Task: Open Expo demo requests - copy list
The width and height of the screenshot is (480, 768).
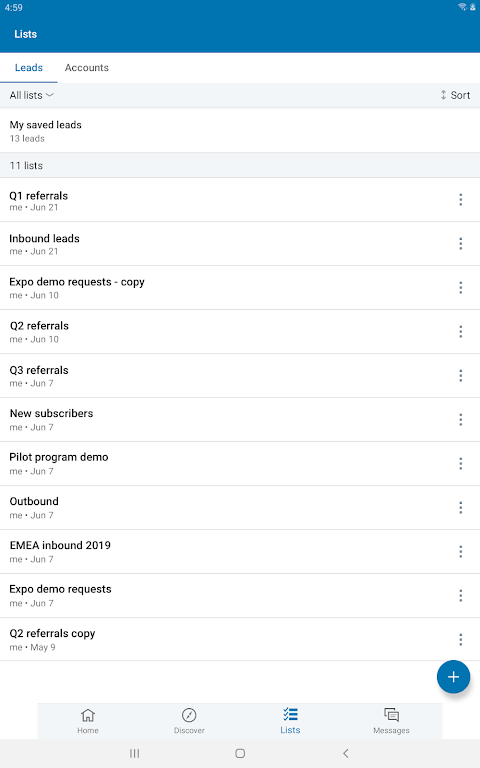Action: tap(225, 288)
